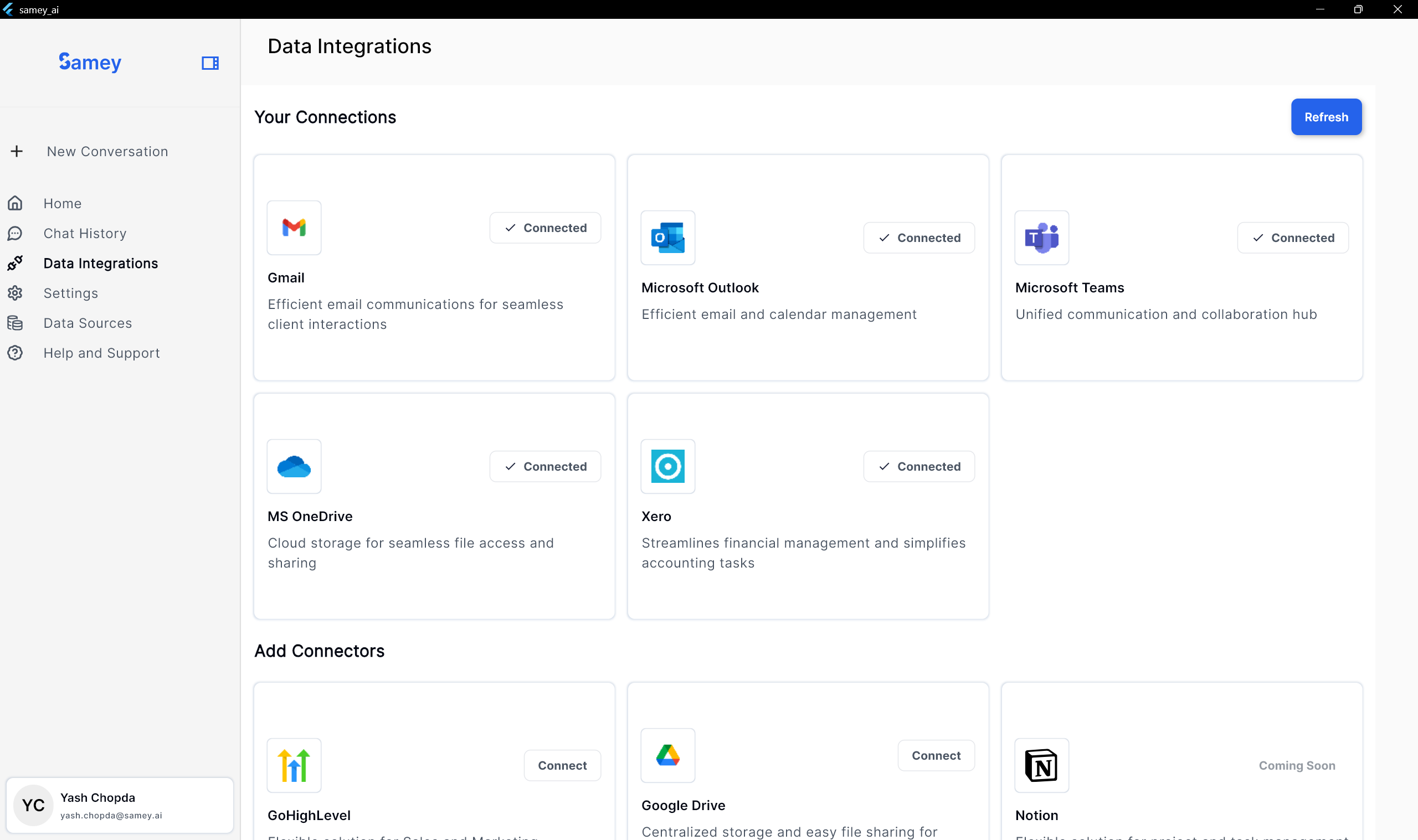The image size is (1418, 840).
Task: Open Yash Chopda profile card
Action: click(x=120, y=806)
